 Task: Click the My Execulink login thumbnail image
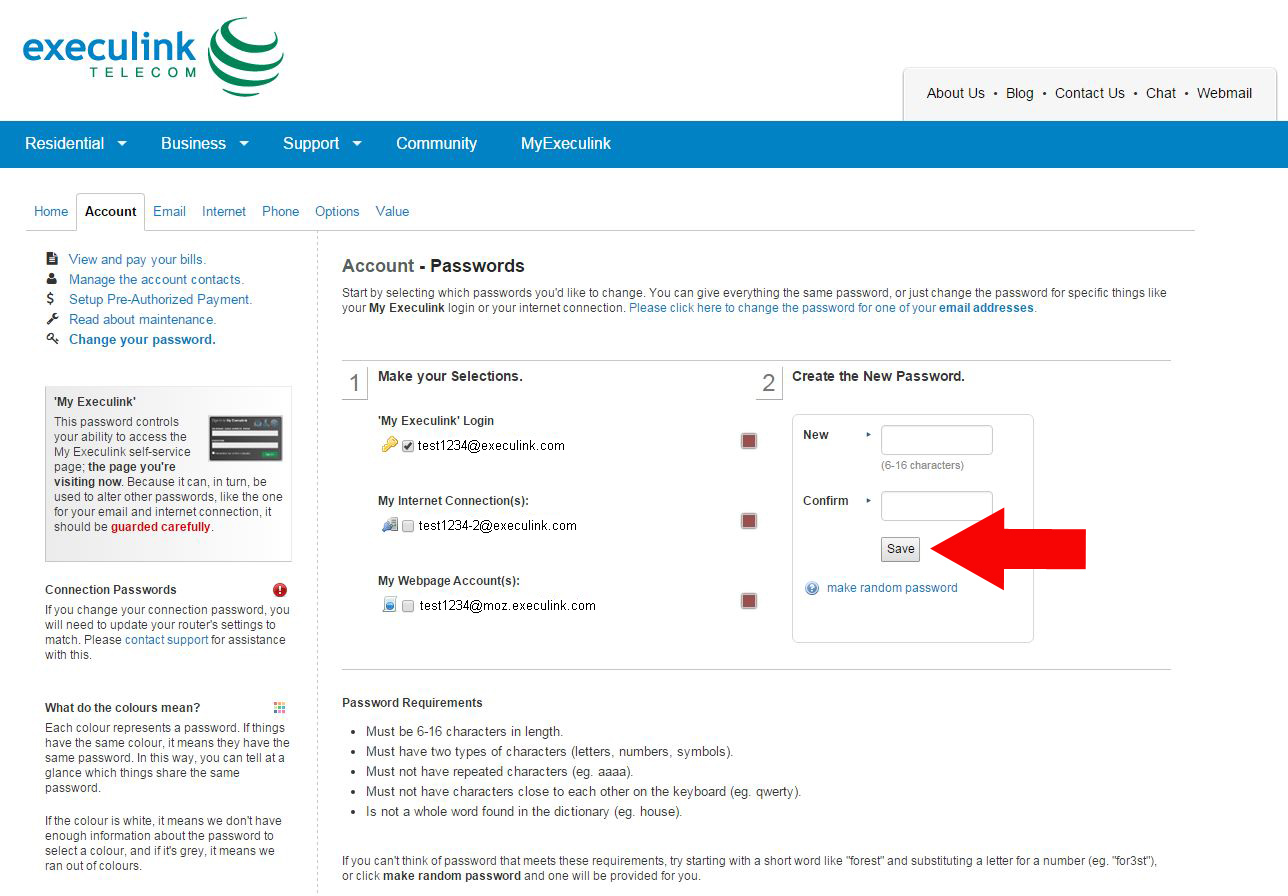pyautogui.click(x=245, y=438)
